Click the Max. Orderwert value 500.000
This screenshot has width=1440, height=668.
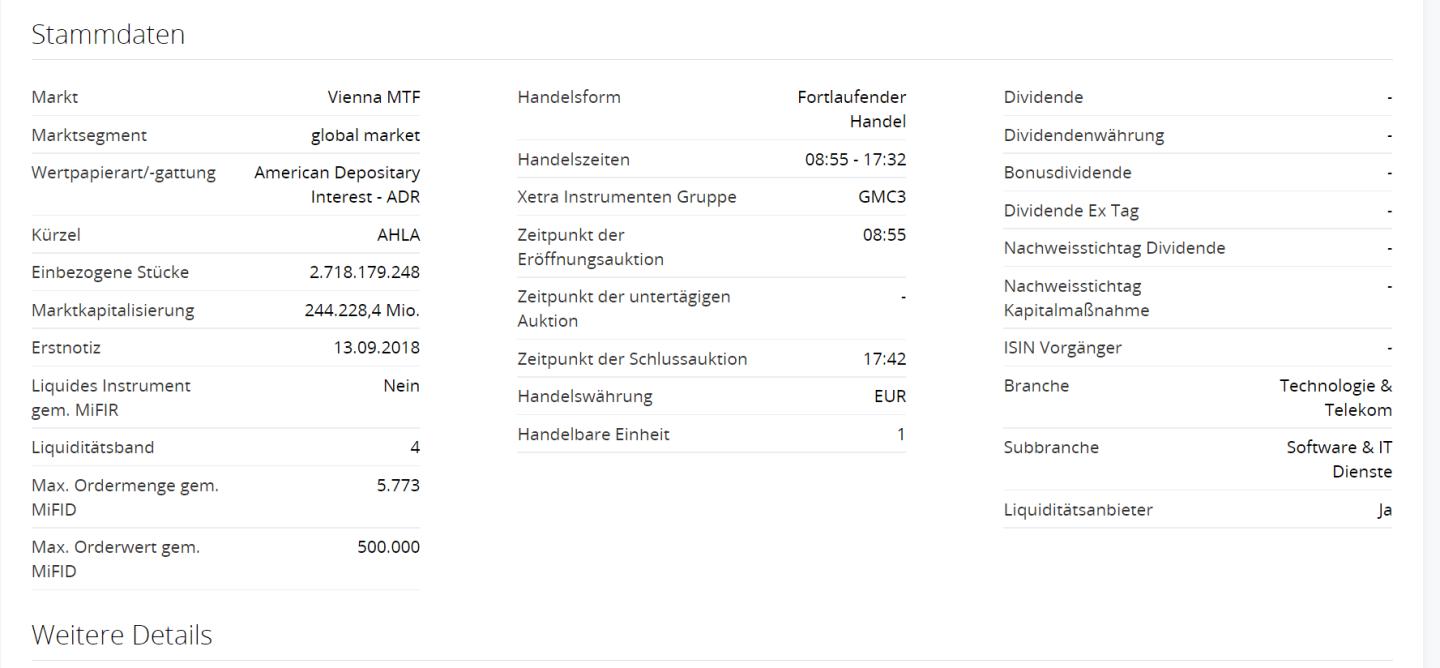click(x=388, y=547)
